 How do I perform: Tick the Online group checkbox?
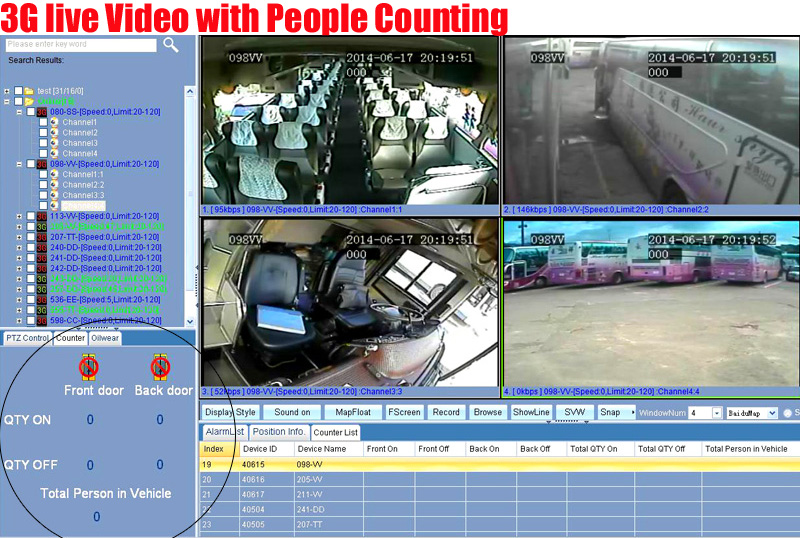click(x=18, y=101)
